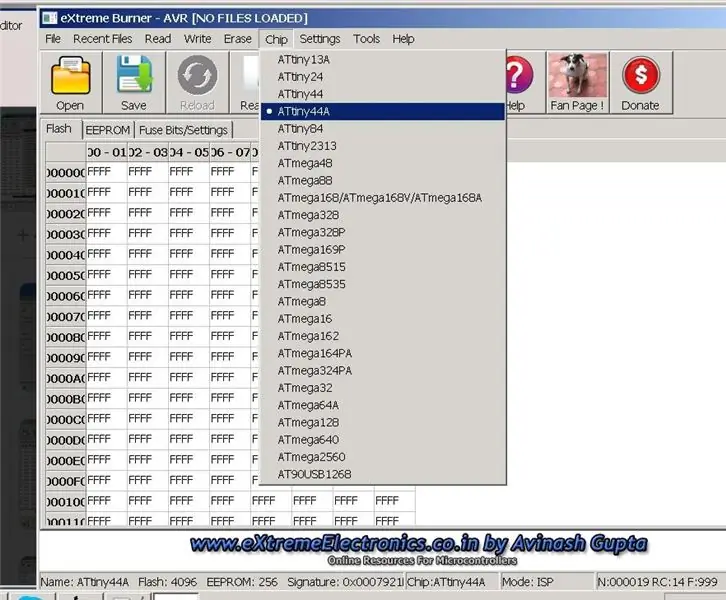Screen dimensions: 726x600
Task: Select ATtiny84 chip
Action: (x=383, y=129)
